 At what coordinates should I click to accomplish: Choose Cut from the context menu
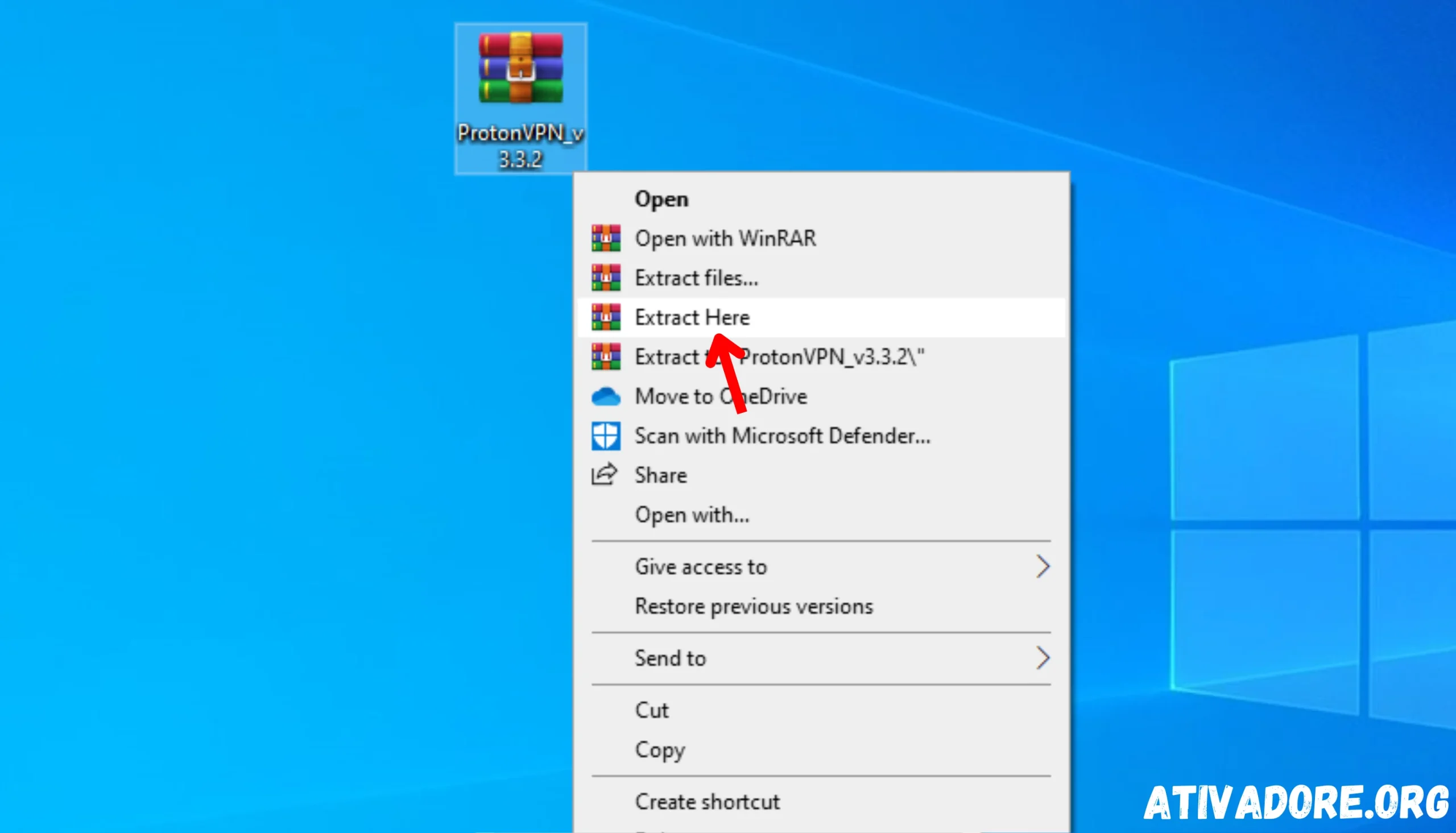[821, 711]
